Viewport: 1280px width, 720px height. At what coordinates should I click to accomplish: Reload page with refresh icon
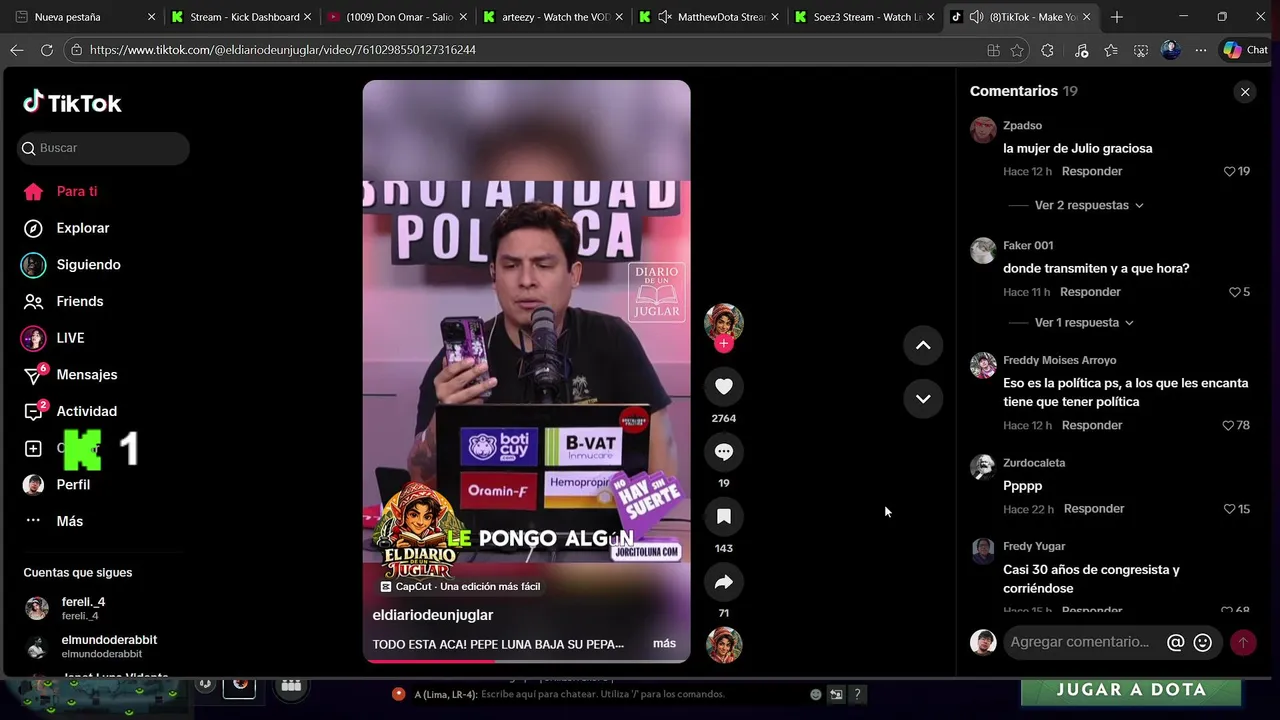(47, 50)
